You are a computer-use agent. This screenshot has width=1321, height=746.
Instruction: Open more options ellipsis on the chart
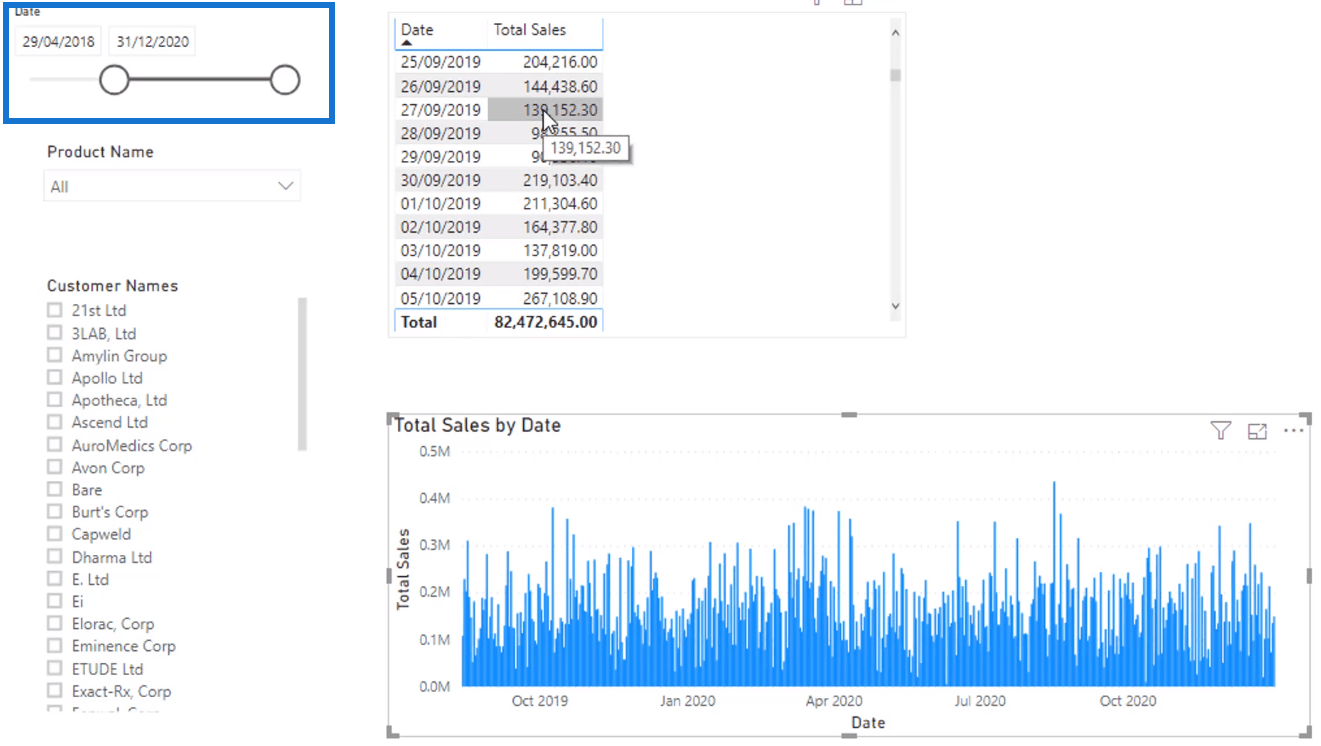point(1293,431)
